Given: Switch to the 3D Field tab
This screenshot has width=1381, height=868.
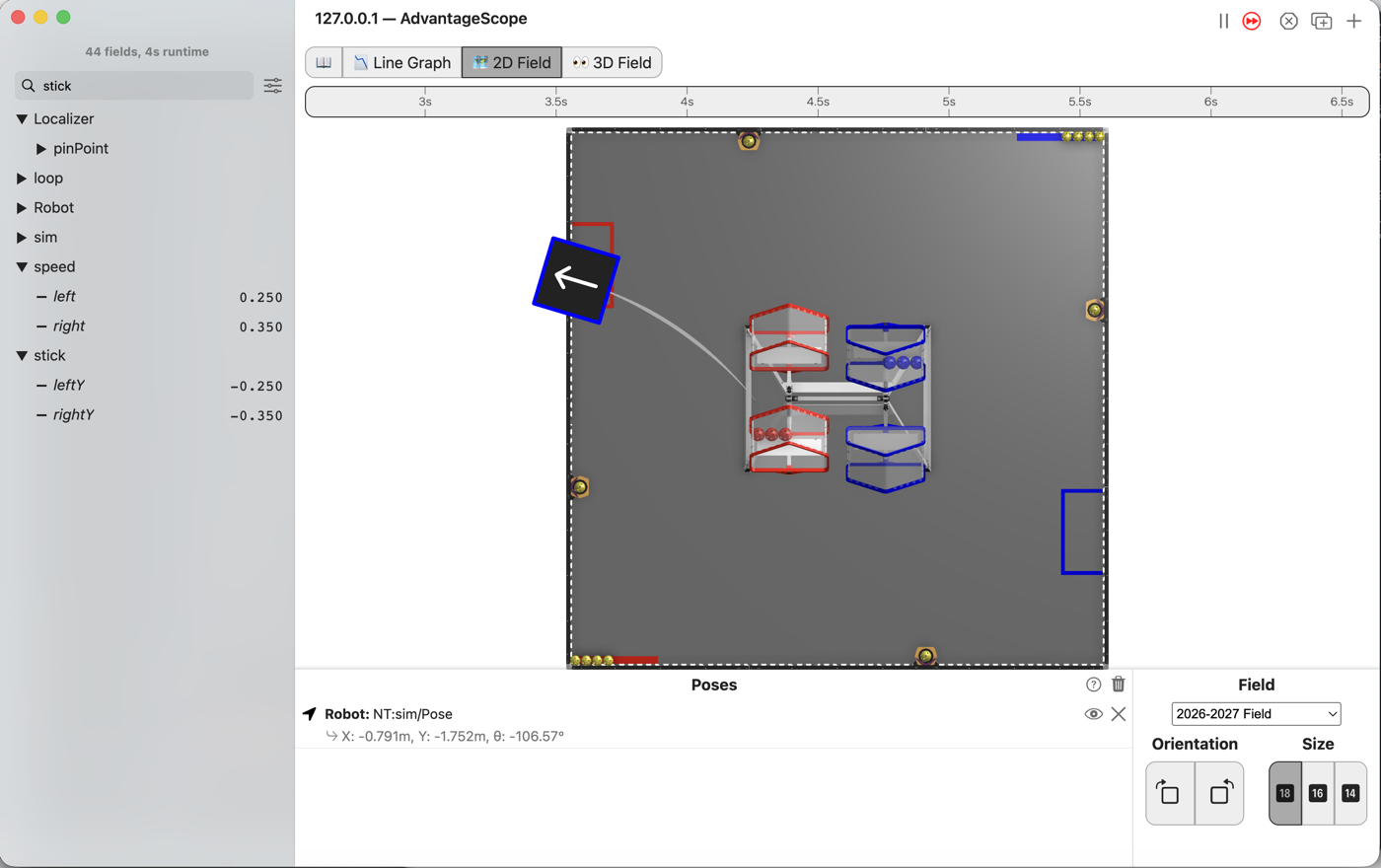Looking at the screenshot, I should point(612,62).
